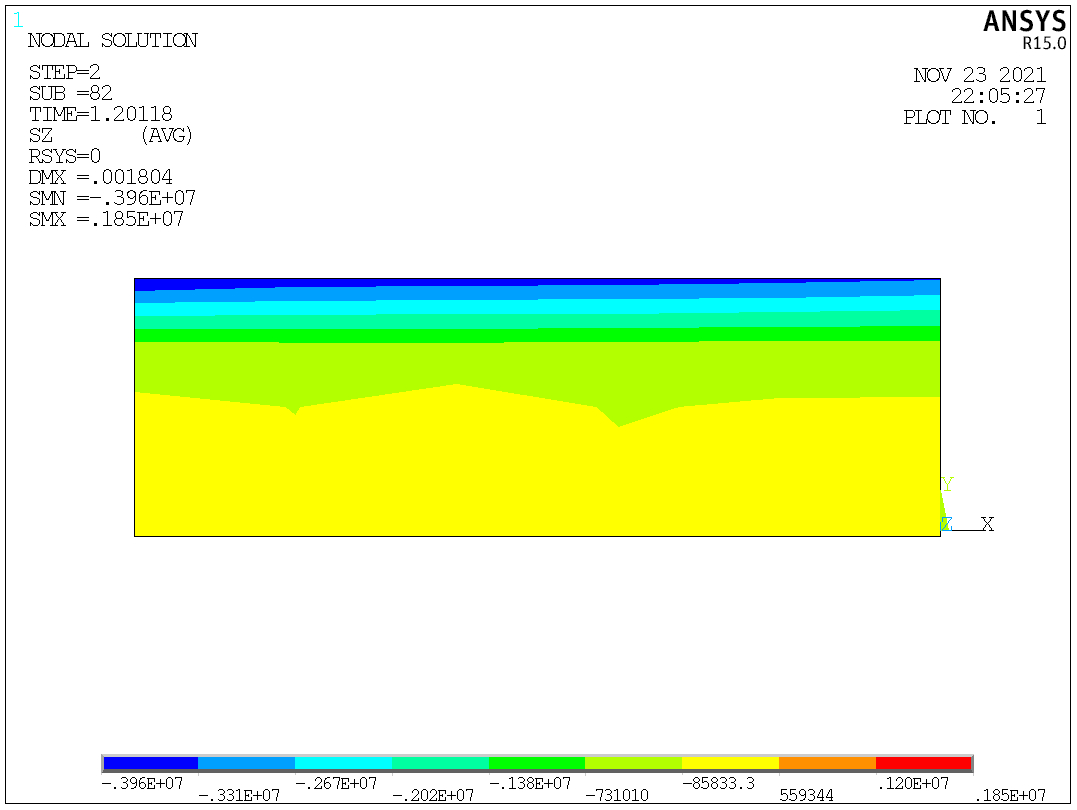Viewport: 1077px width, 810px height.
Task: Select the red legend color band
Action: 923,764
